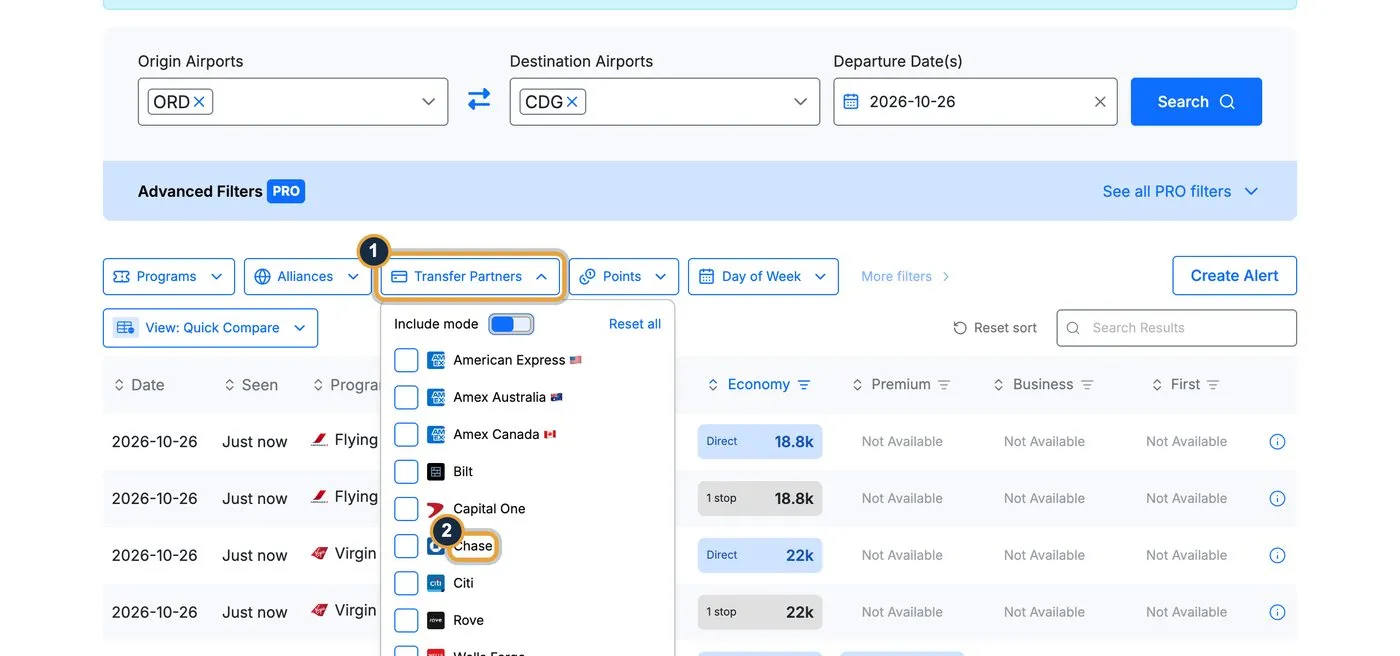Open the calendar icon in Departure Date
Viewport: 1400px width, 656px height.
(851, 102)
